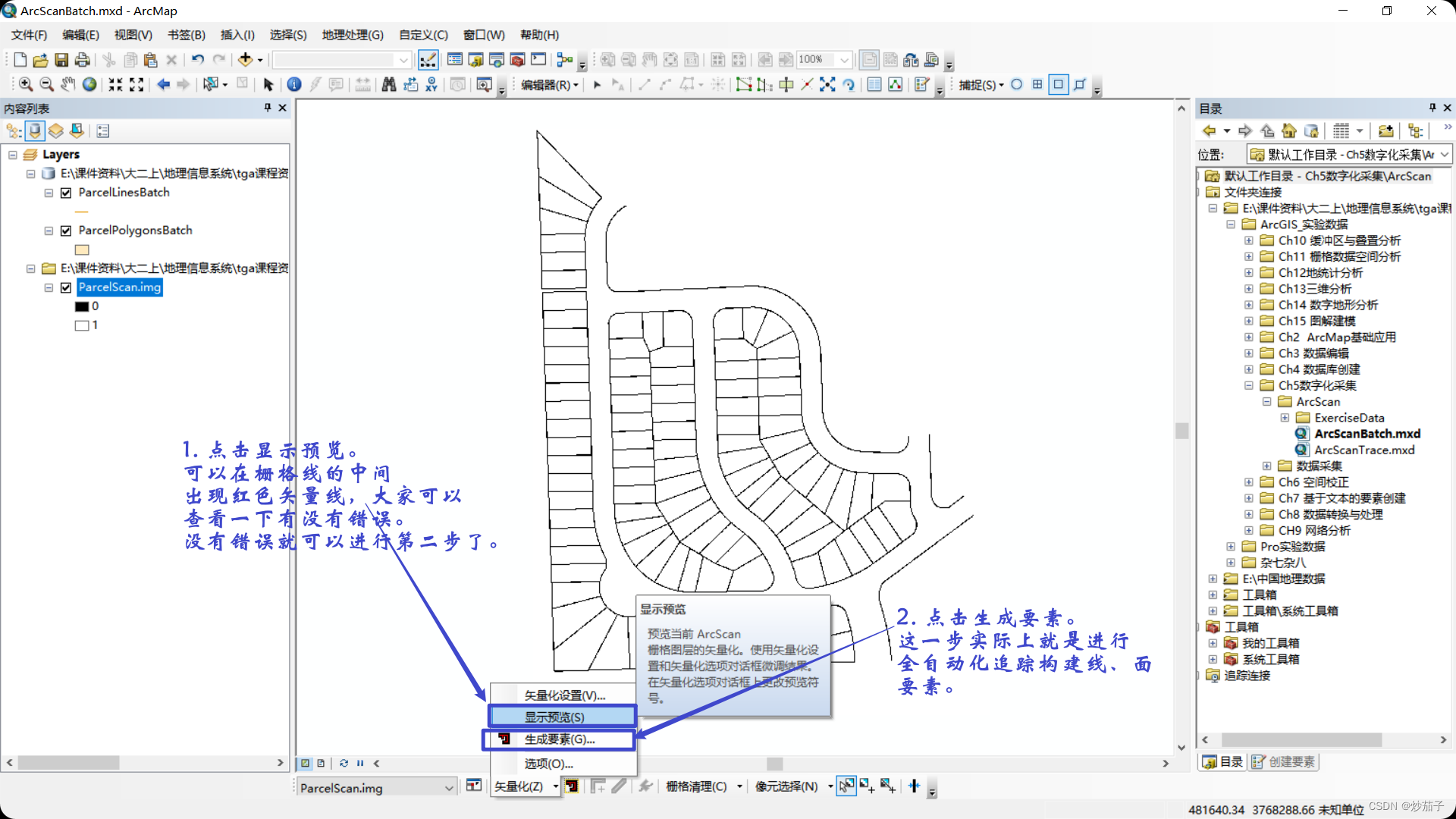Viewport: 1456px width, 819px height.
Task: Open the map scale combo box
Action: (403, 60)
